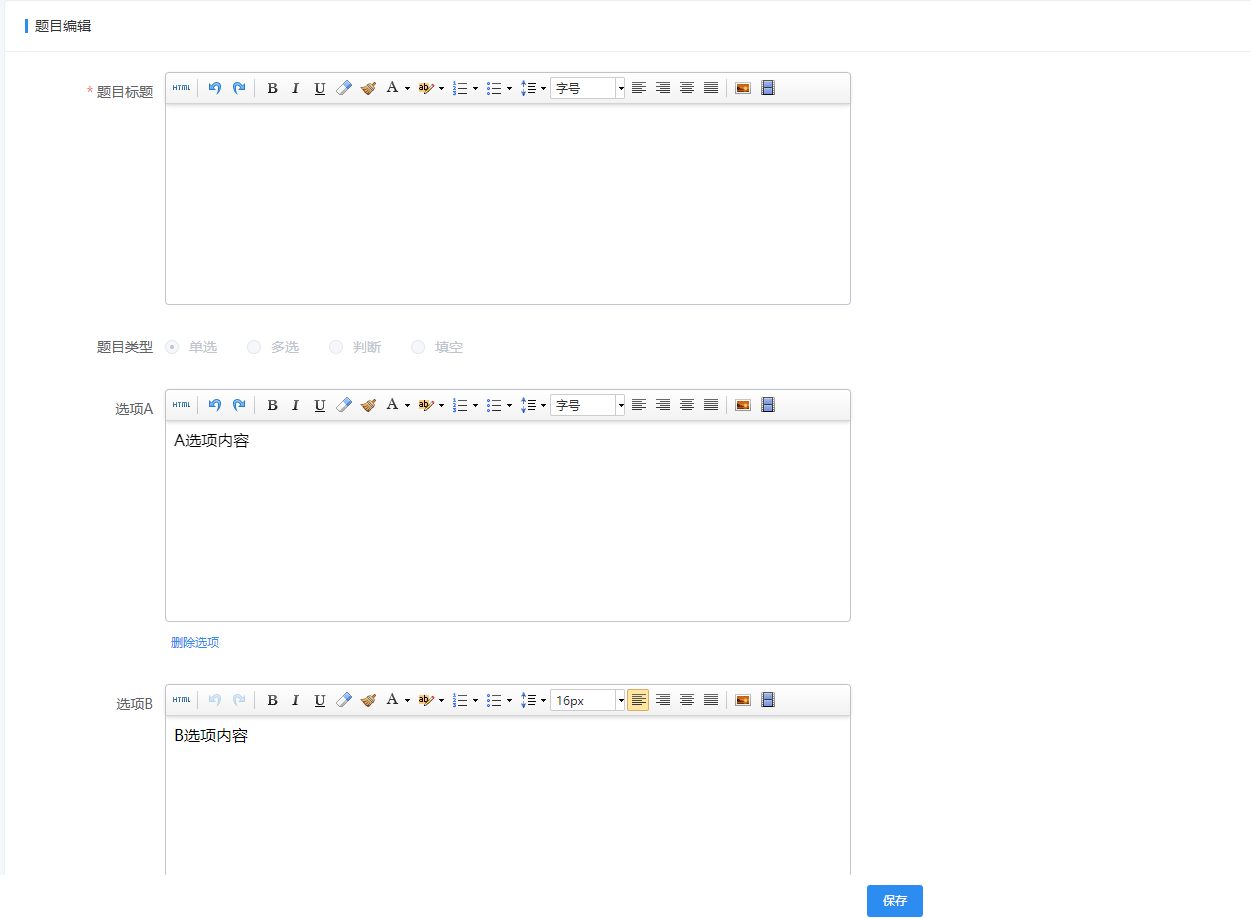Align text right in 题目标题 editor
This screenshot has height=918, width=1251.
coord(662,88)
